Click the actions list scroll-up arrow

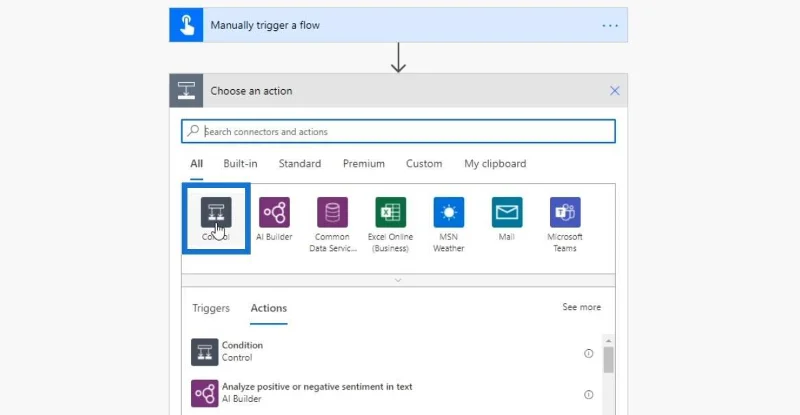point(608,340)
